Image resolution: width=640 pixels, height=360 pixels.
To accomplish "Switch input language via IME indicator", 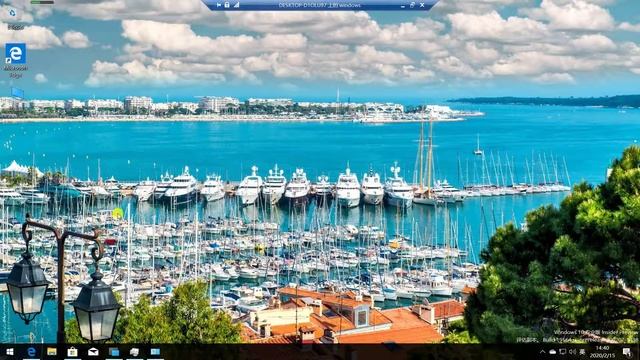I will [582, 351].
